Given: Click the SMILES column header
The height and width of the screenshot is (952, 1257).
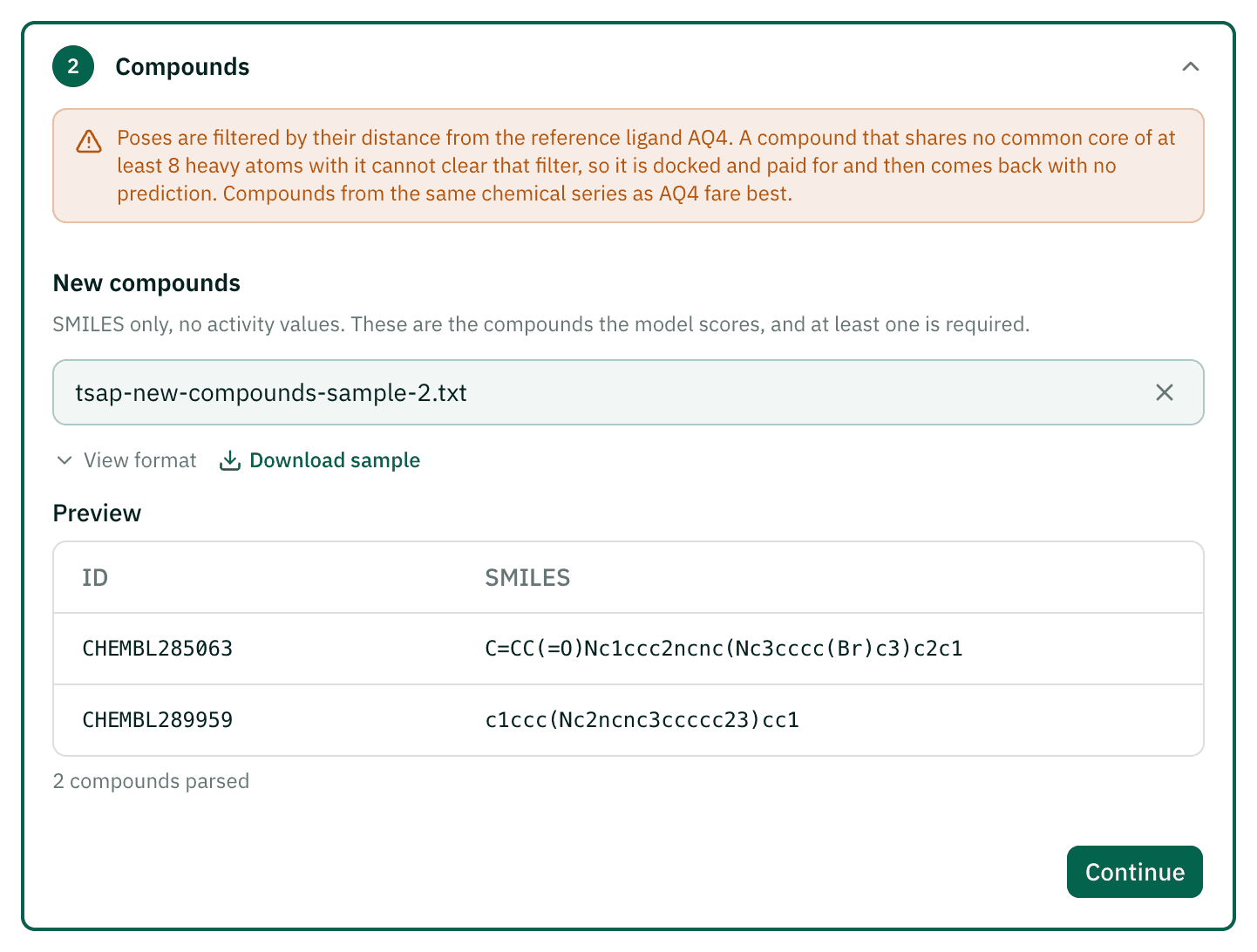Looking at the screenshot, I should [x=527, y=578].
